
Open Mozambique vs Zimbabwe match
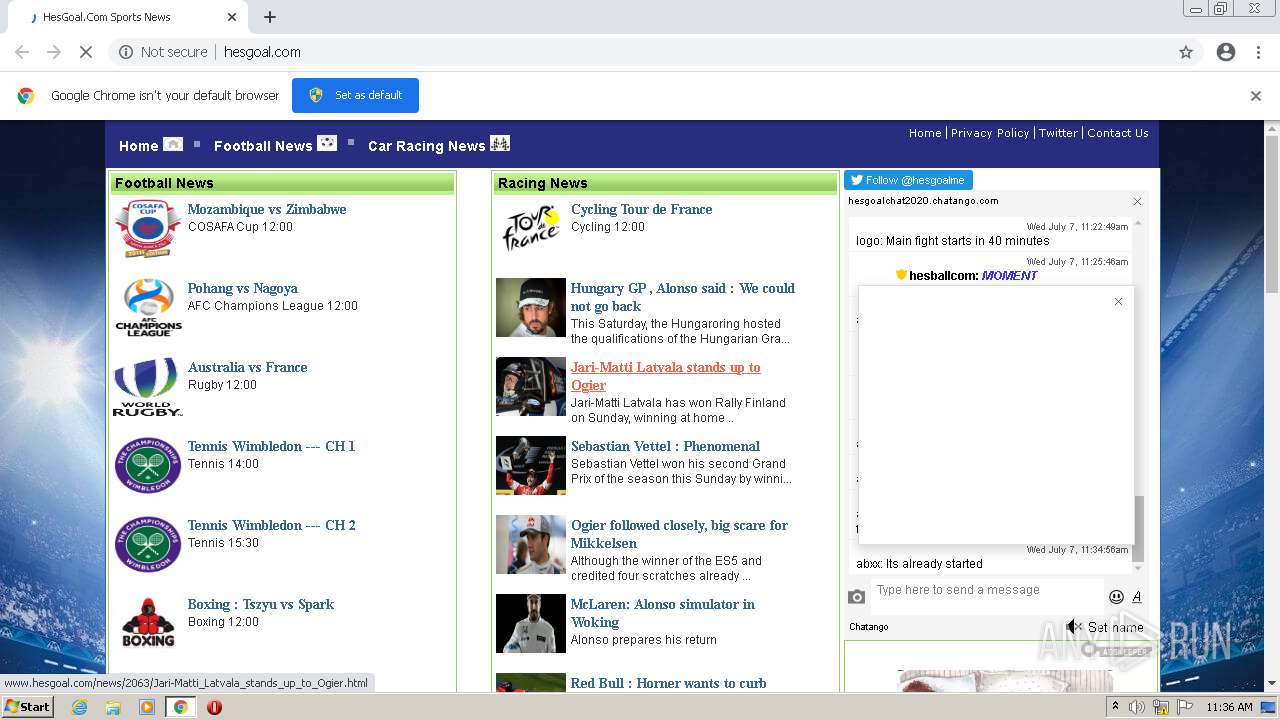pyautogui.click(x=267, y=209)
